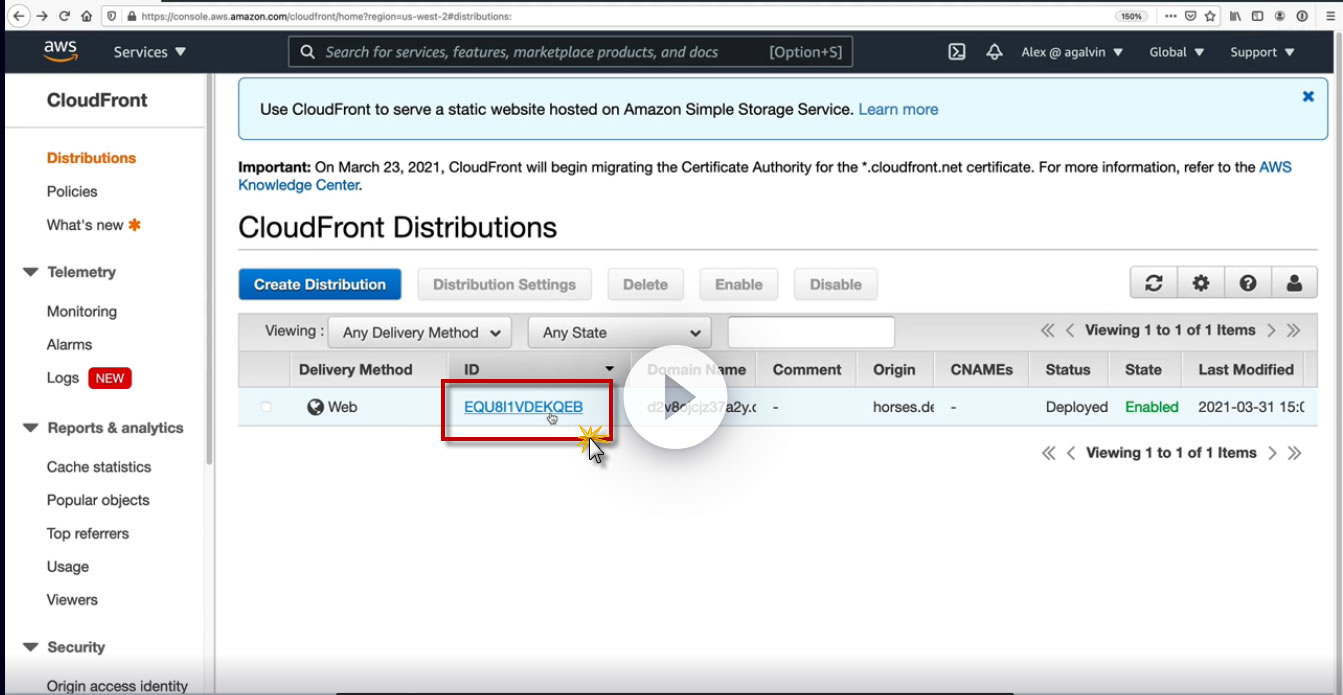Open Cache statistics report

click(99, 467)
